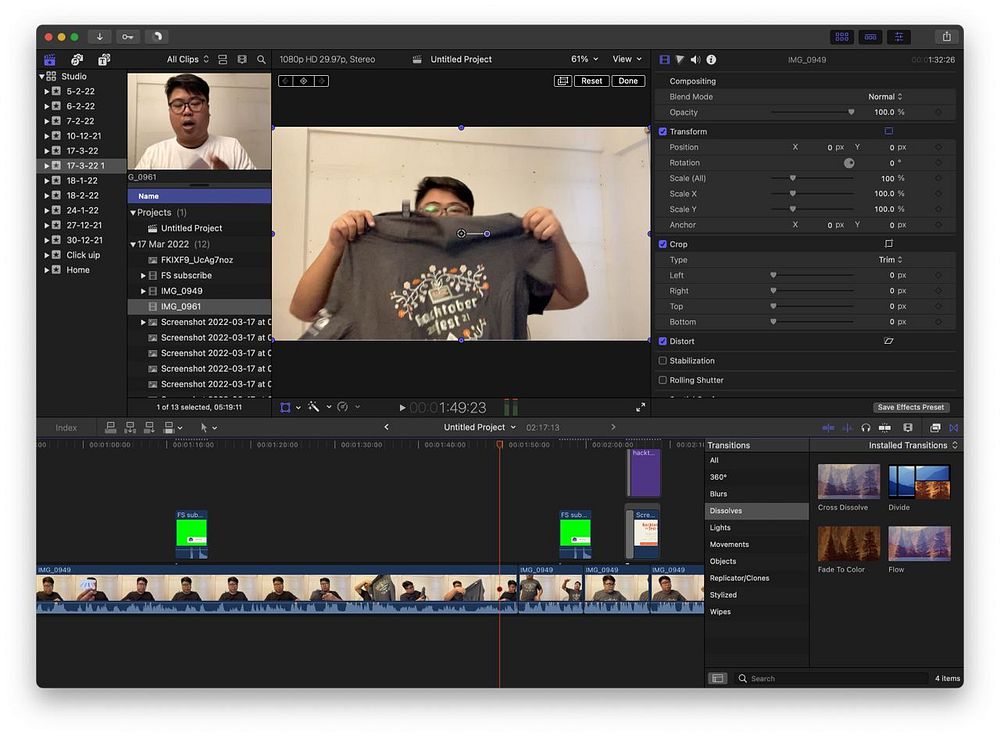
Task: Enter fullscreen viewer mode icon
Action: [640, 408]
